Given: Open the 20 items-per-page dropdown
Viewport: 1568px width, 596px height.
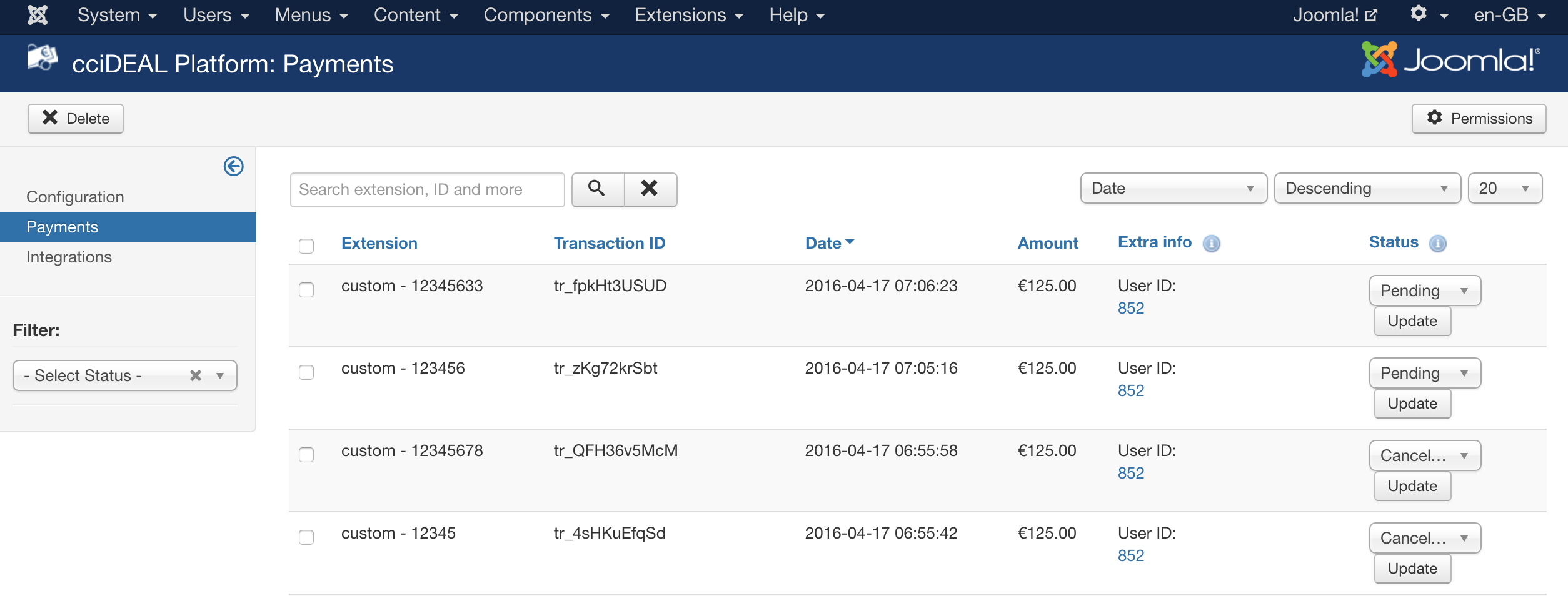Looking at the screenshot, I should tap(1505, 187).
